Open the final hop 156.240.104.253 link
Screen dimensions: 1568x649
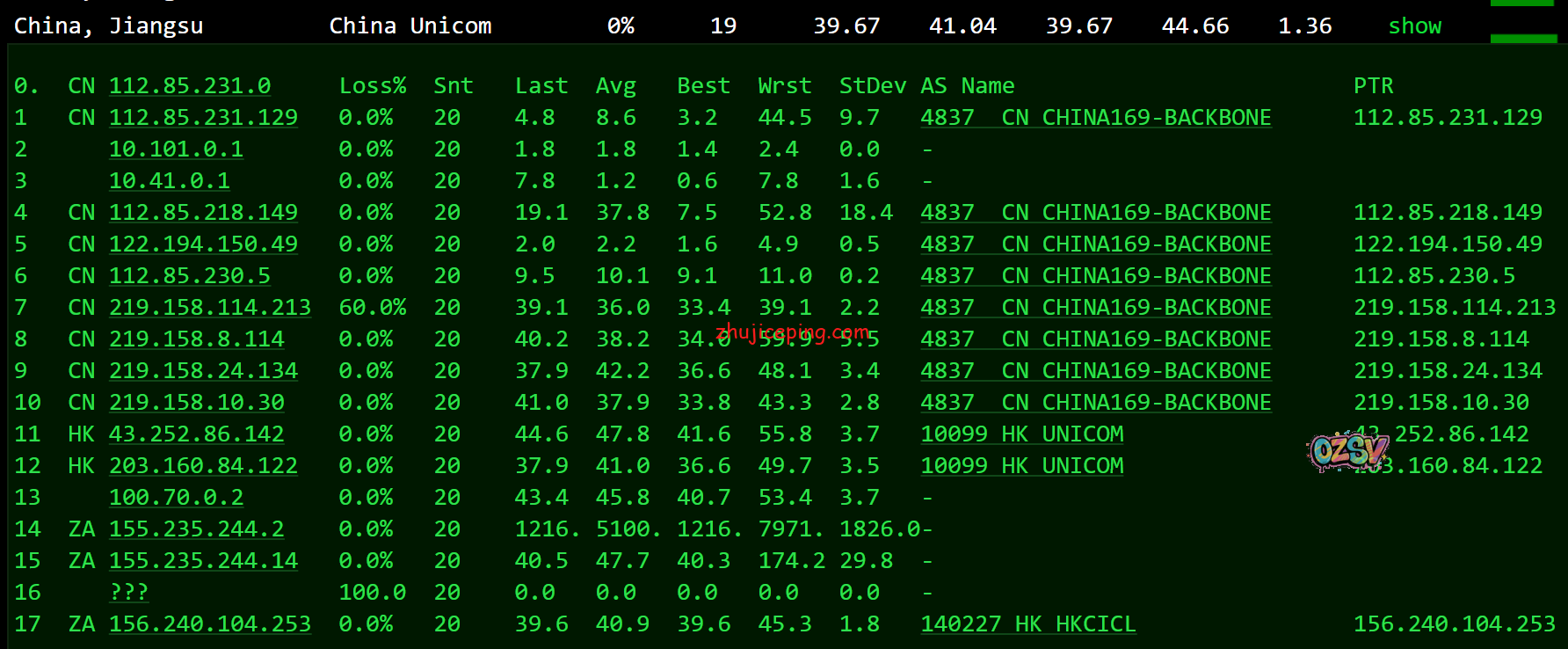click(209, 624)
